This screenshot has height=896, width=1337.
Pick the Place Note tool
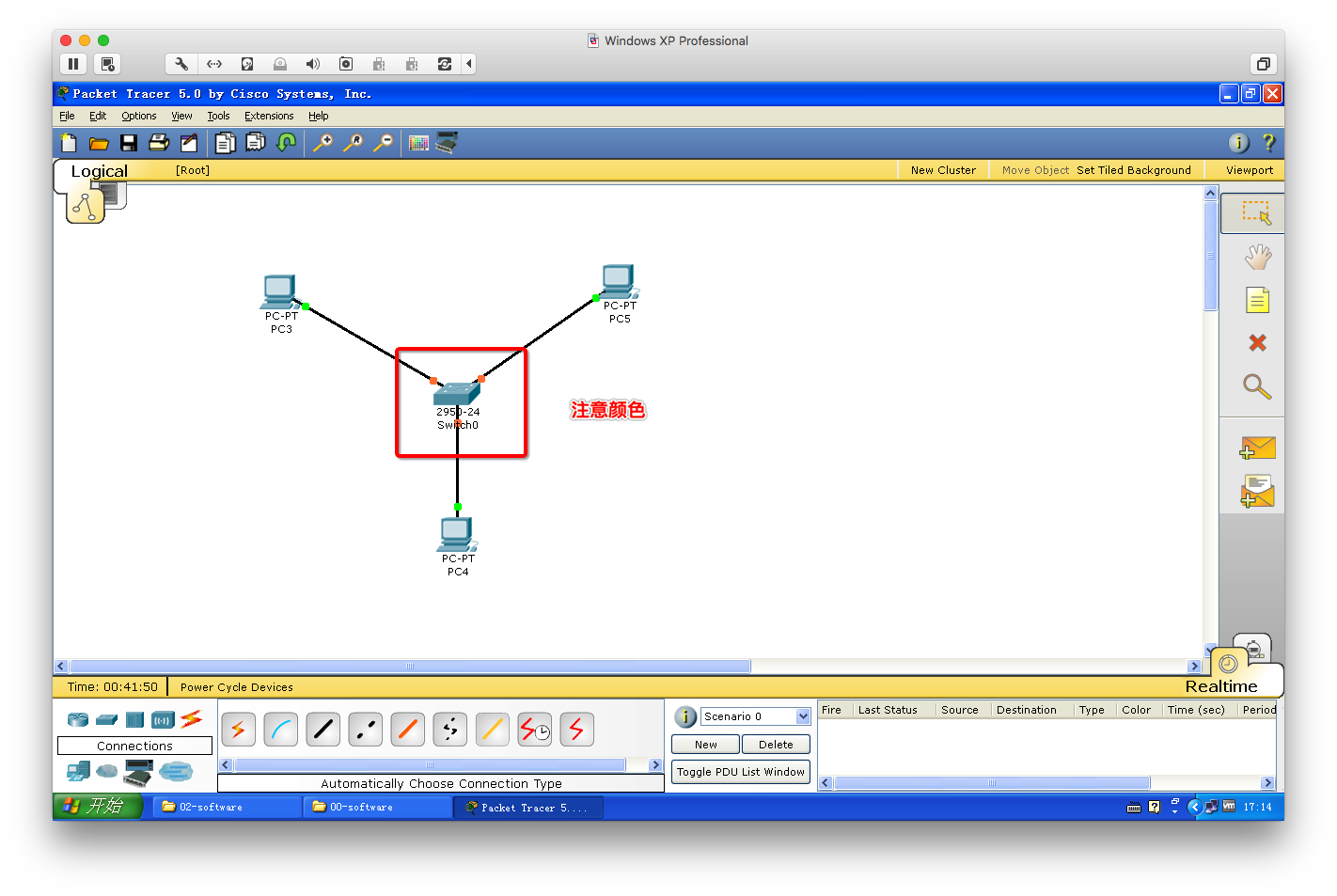[x=1257, y=300]
